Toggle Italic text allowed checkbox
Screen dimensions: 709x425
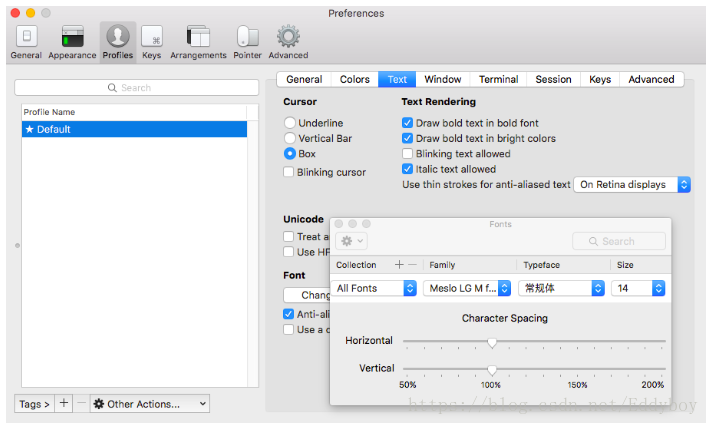pos(407,169)
